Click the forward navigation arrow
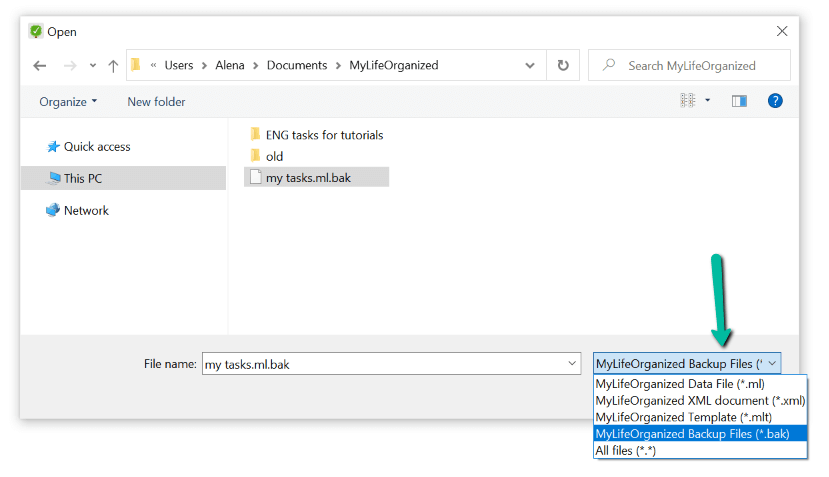Image resolution: width=829 pixels, height=477 pixels. [70, 66]
